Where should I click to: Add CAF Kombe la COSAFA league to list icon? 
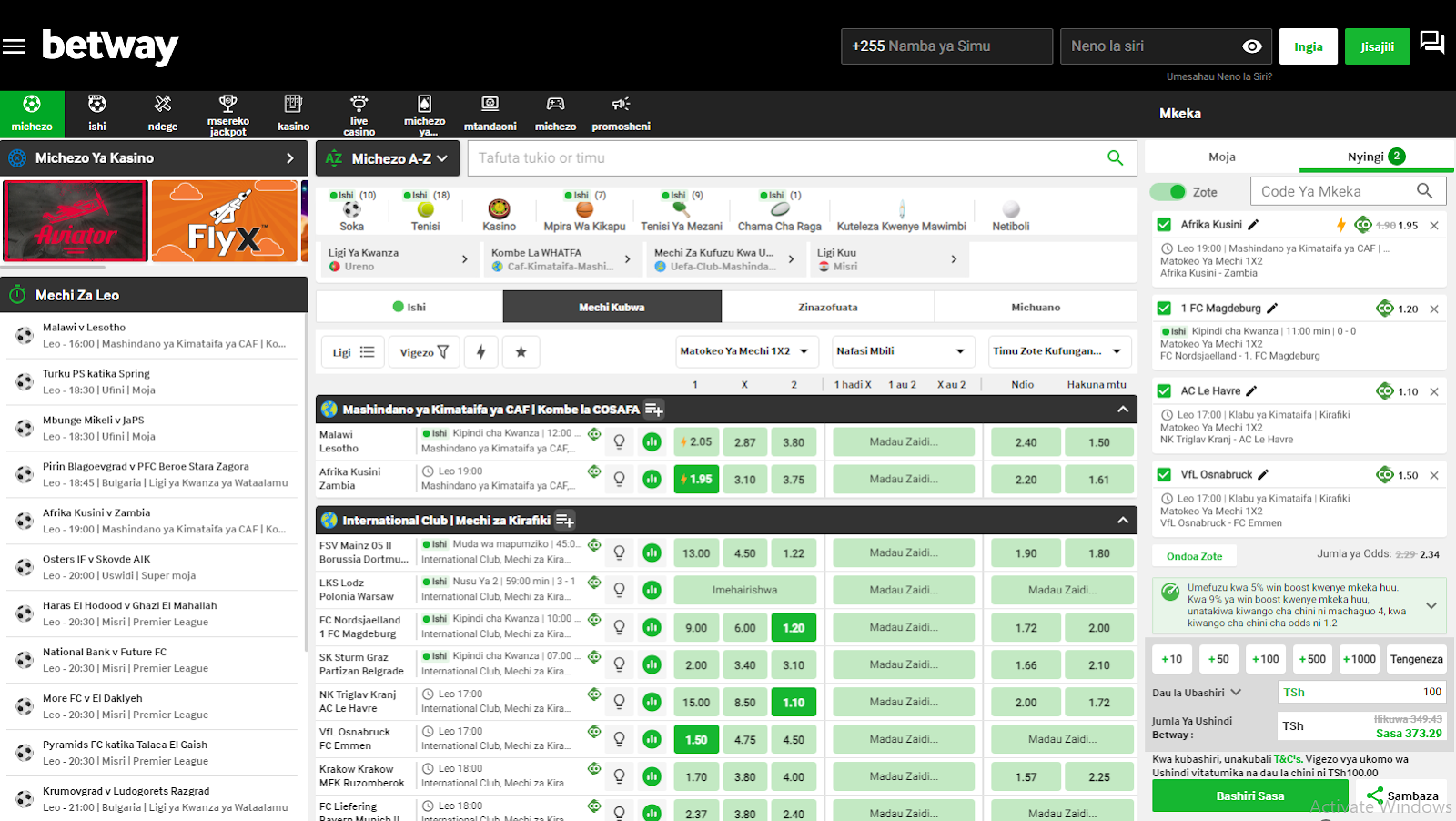click(x=653, y=410)
